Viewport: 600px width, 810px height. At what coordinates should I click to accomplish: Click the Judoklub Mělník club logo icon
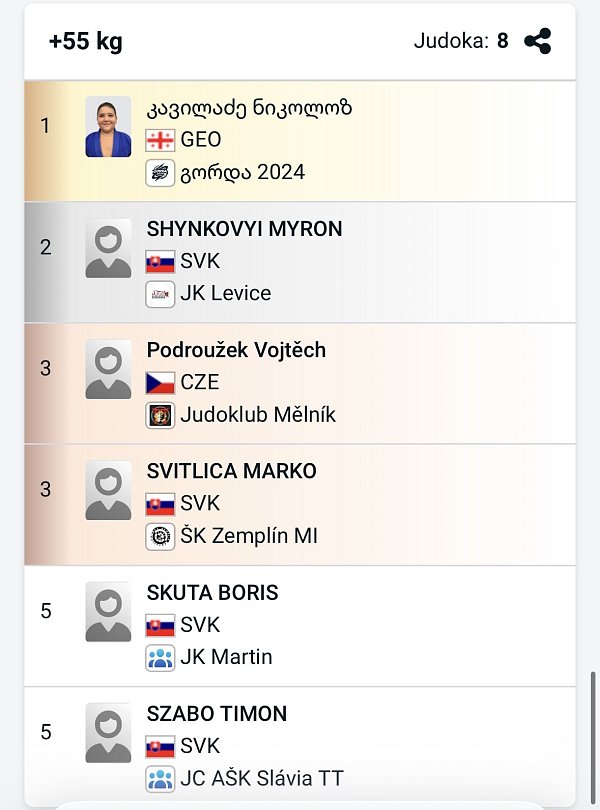coord(160,415)
